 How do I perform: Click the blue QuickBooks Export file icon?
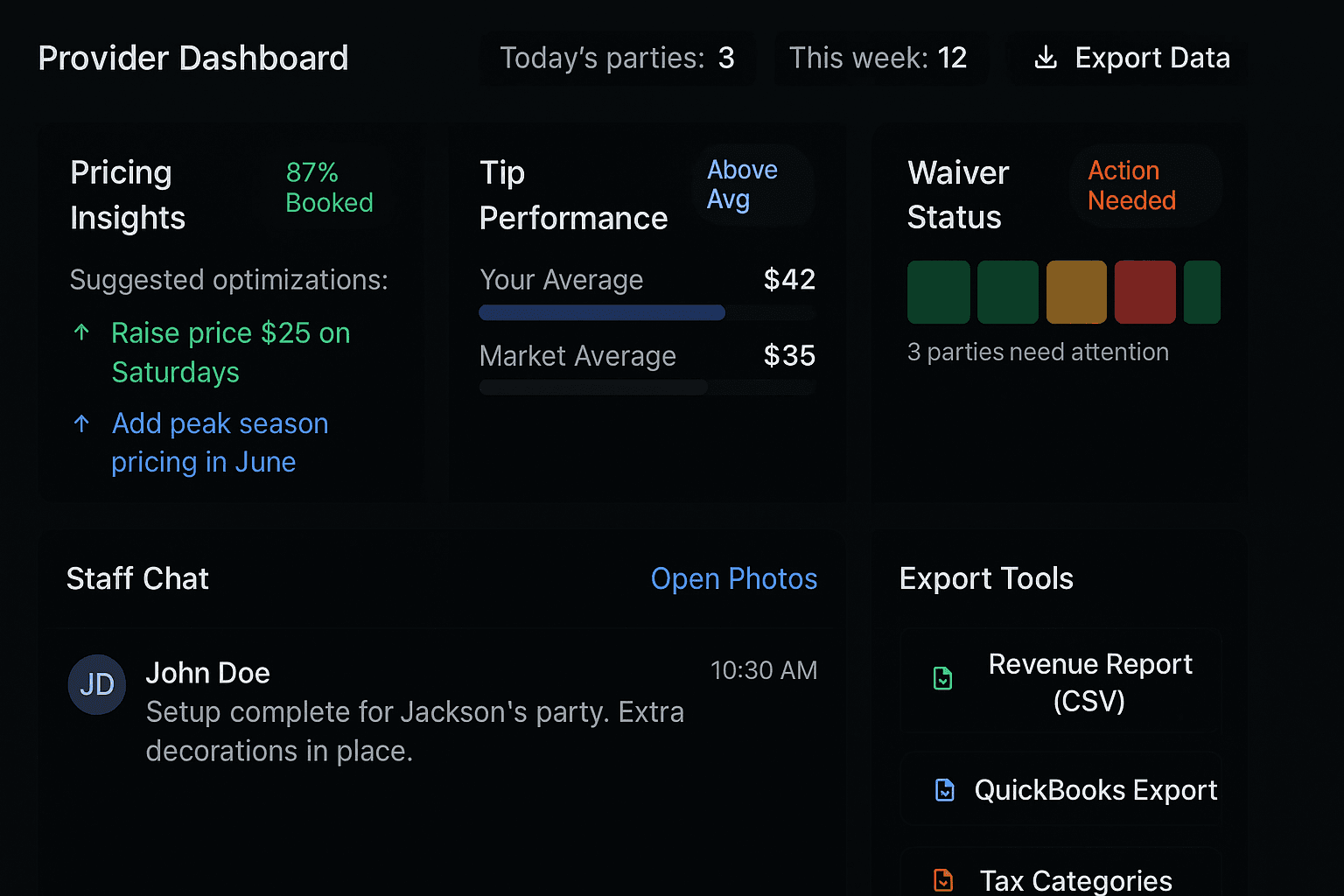(x=944, y=790)
